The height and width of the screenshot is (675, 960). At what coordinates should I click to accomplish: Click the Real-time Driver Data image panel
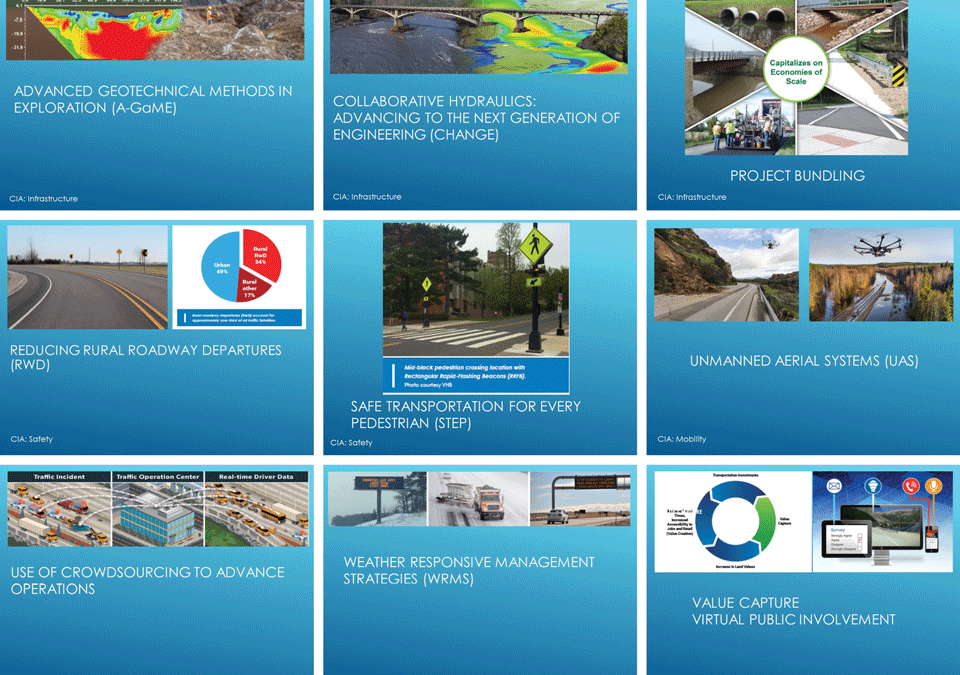(x=255, y=510)
